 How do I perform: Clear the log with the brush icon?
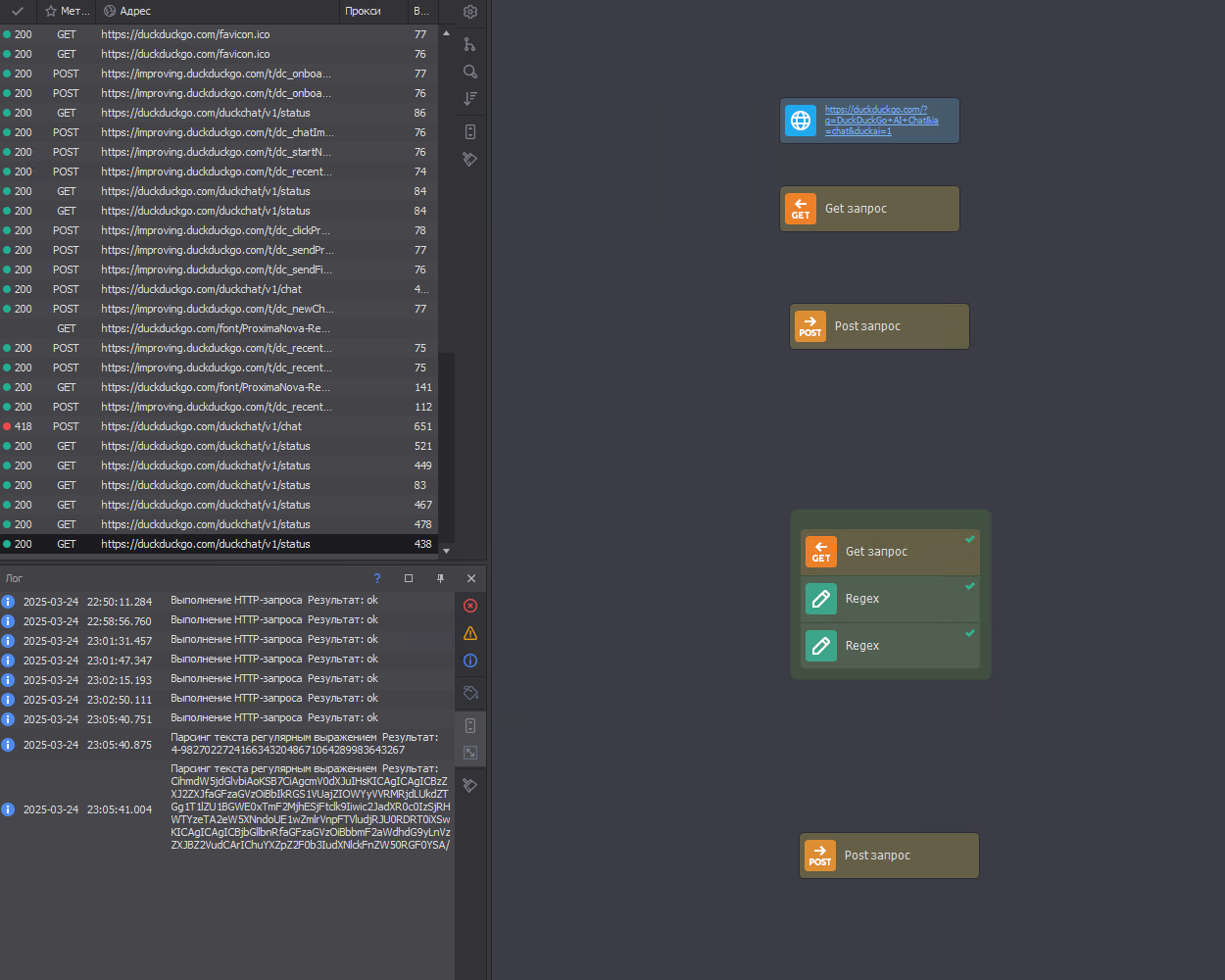pos(470,785)
